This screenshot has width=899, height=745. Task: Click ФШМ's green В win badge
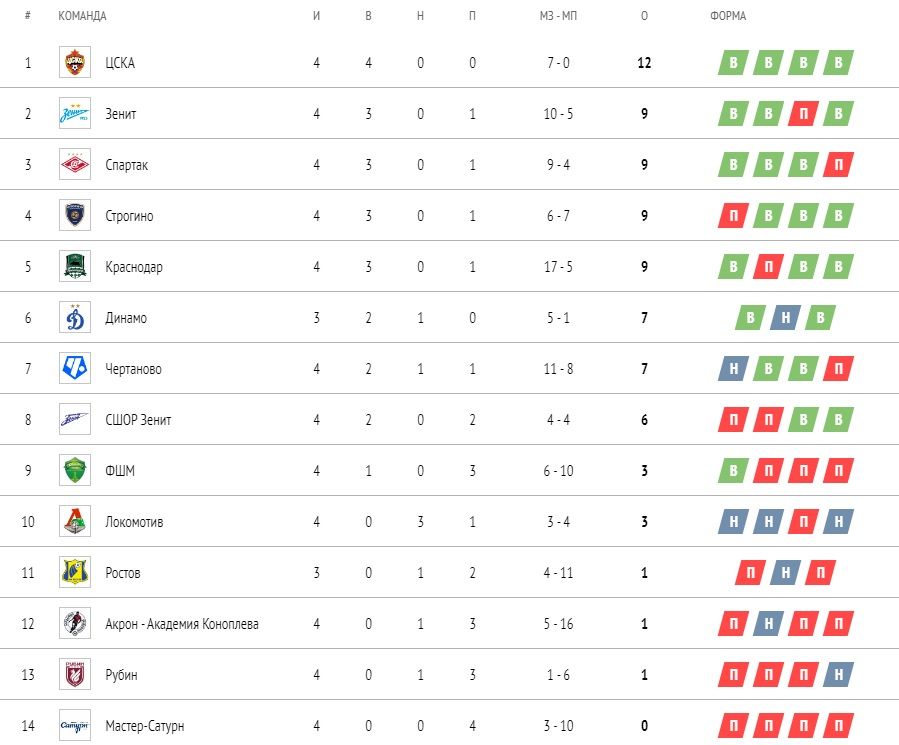733,471
